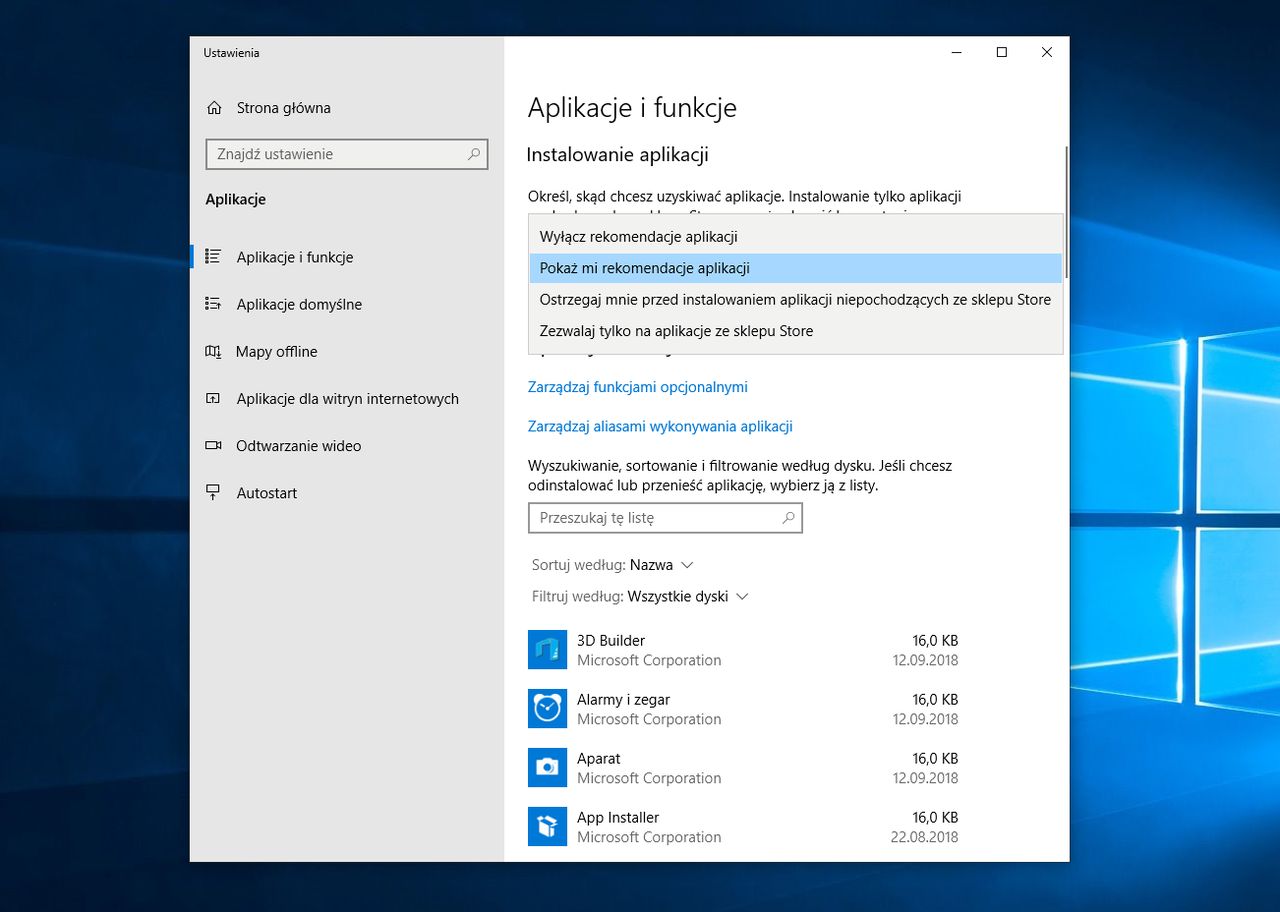Click the Mapy offline map icon
This screenshot has width=1280, height=912.
click(213, 352)
